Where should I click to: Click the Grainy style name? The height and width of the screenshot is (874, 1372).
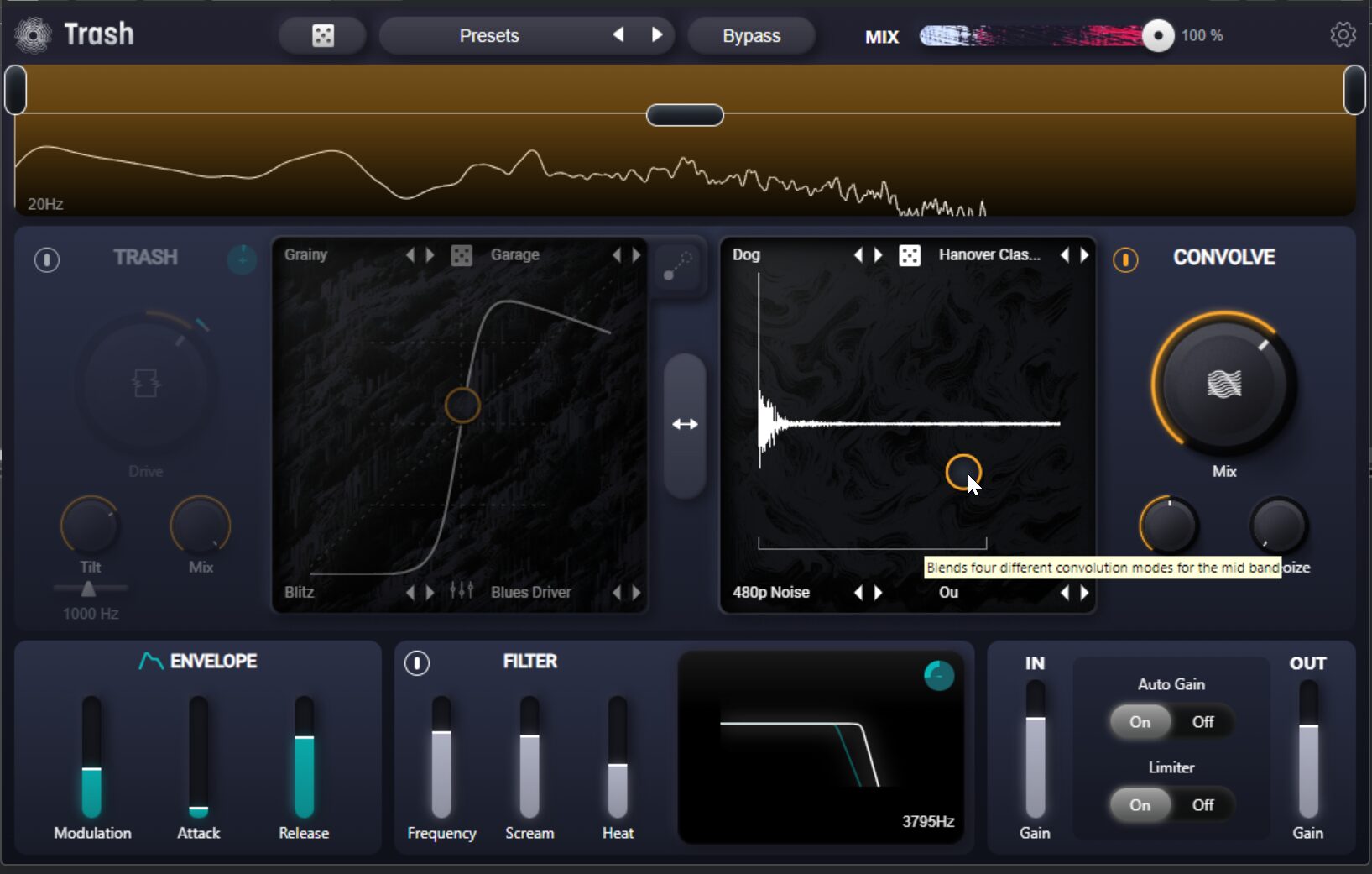pos(305,254)
